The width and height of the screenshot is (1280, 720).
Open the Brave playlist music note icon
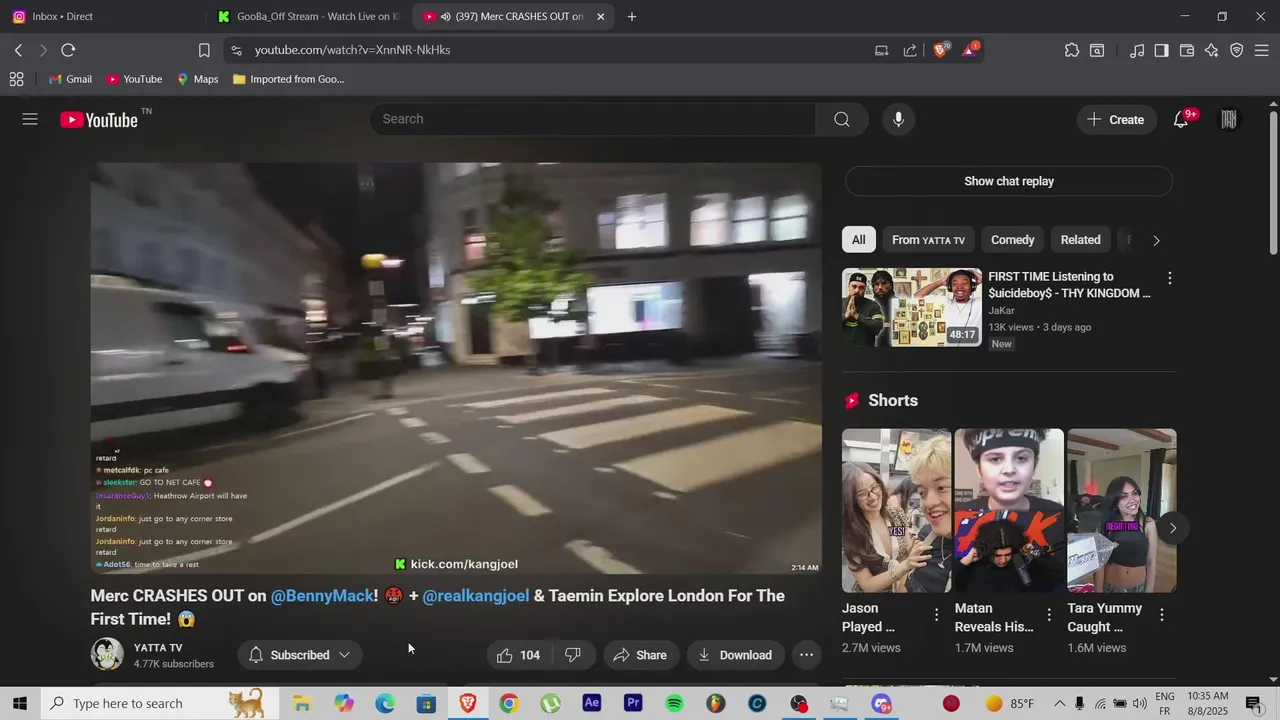[1137, 50]
